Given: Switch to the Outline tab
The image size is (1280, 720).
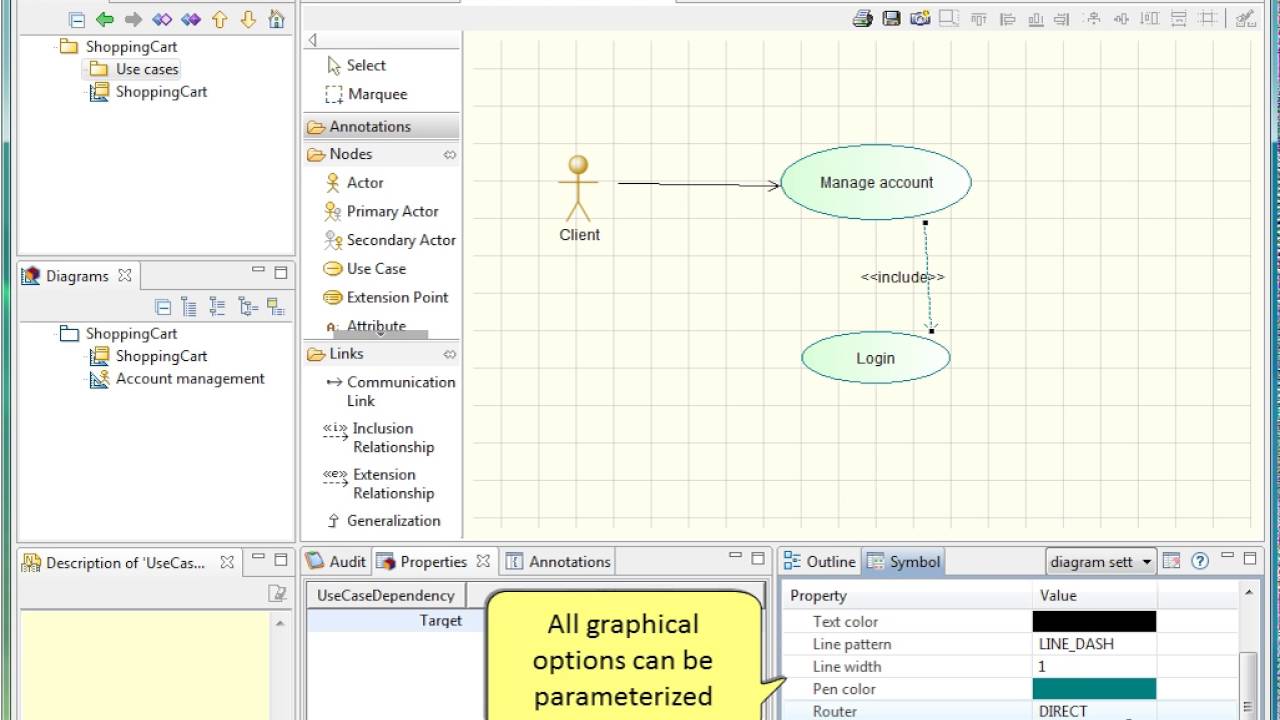Looking at the screenshot, I should point(820,562).
